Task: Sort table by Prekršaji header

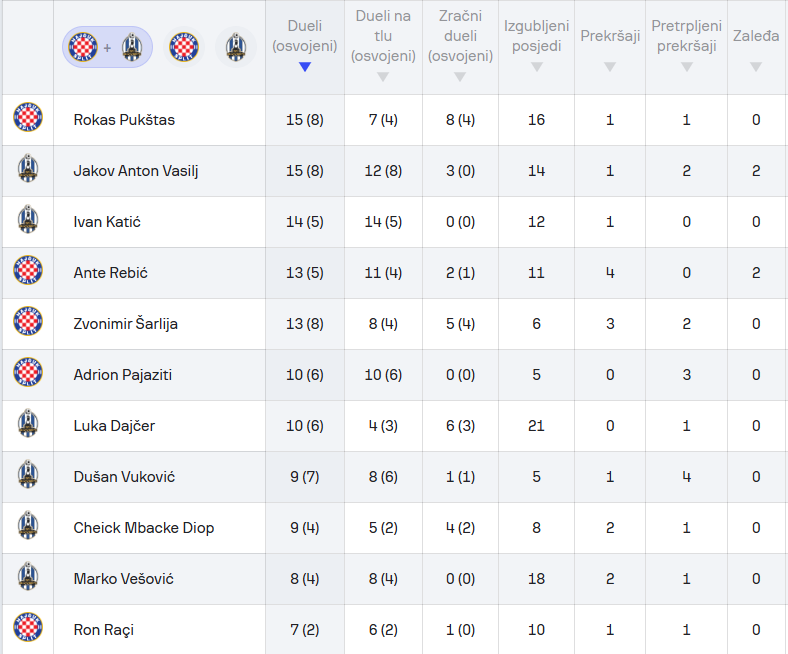Action: pyautogui.click(x=610, y=48)
